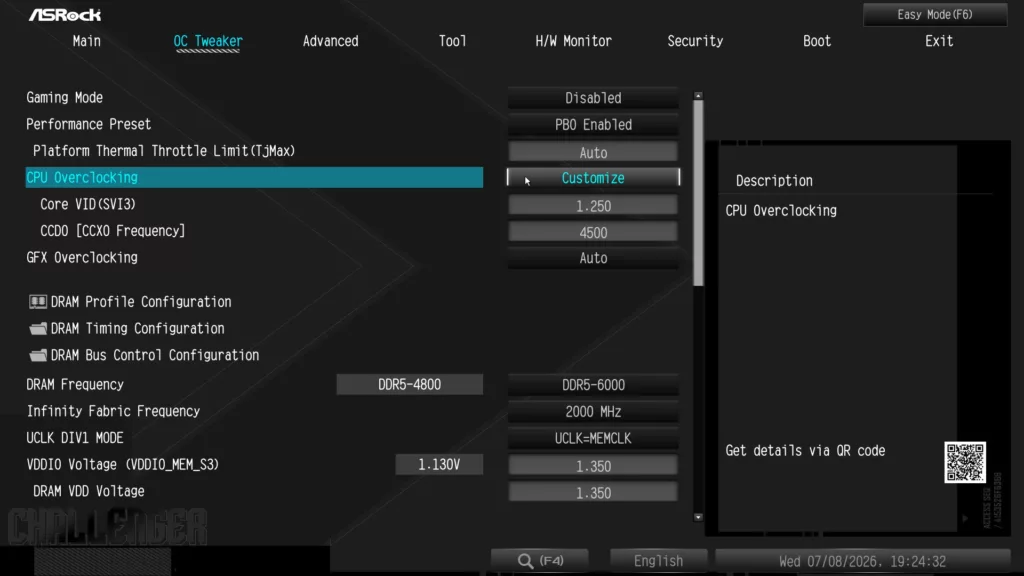Screen dimensions: 1024x576
Task: Click the scrollbar down arrow
Action: click(698, 517)
